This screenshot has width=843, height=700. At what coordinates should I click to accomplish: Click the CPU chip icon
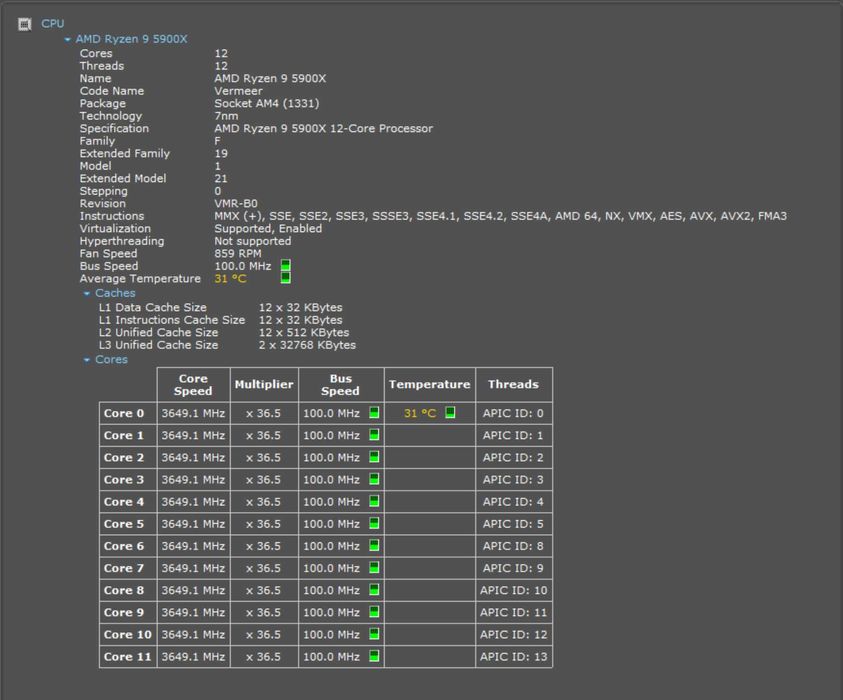[25, 24]
